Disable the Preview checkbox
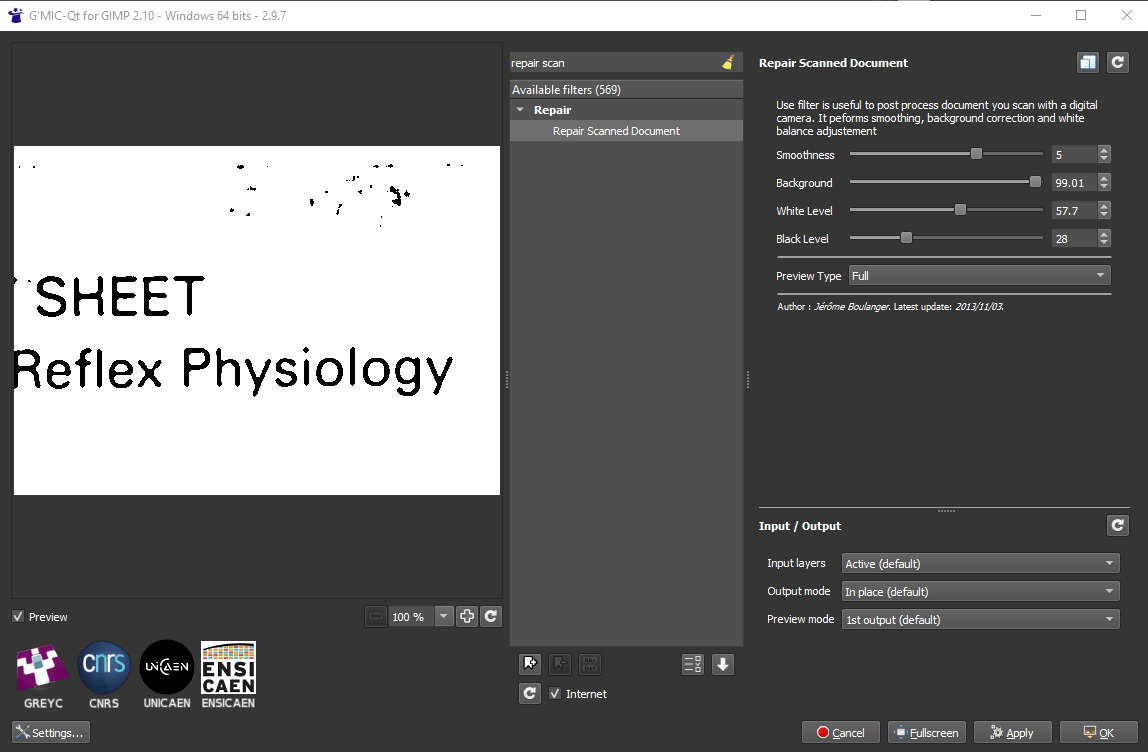Screen dimensions: 1148x752 17,616
